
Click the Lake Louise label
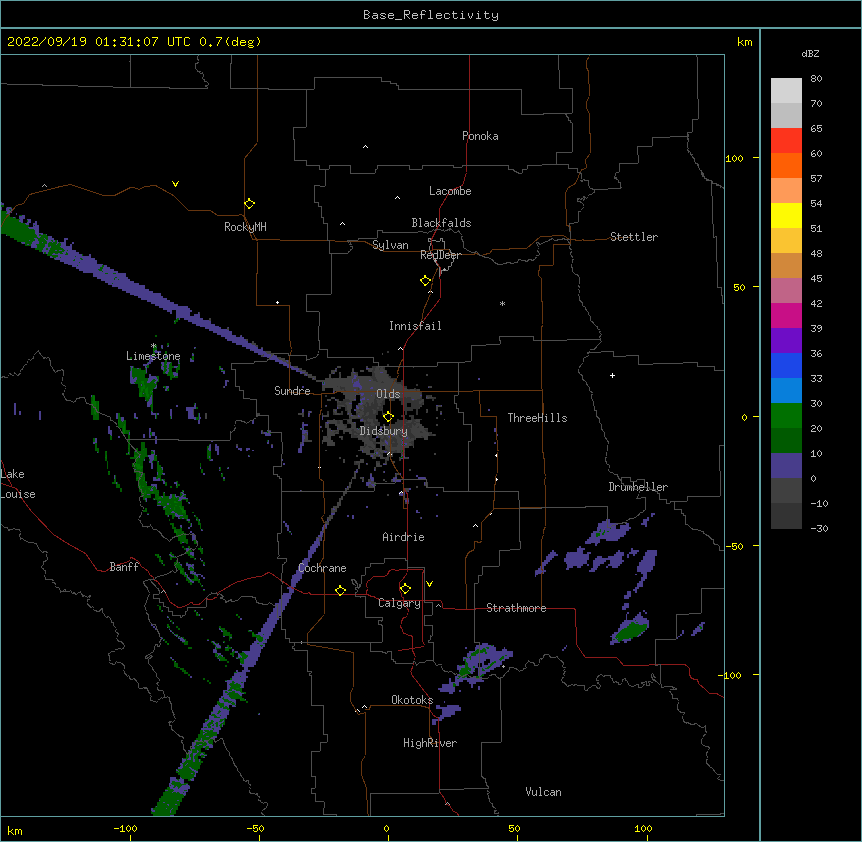tap(18, 484)
